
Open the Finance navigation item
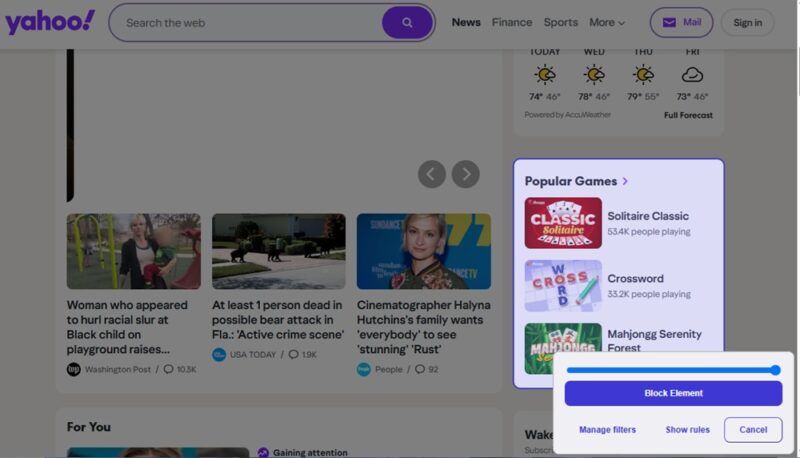pos(512,22)
